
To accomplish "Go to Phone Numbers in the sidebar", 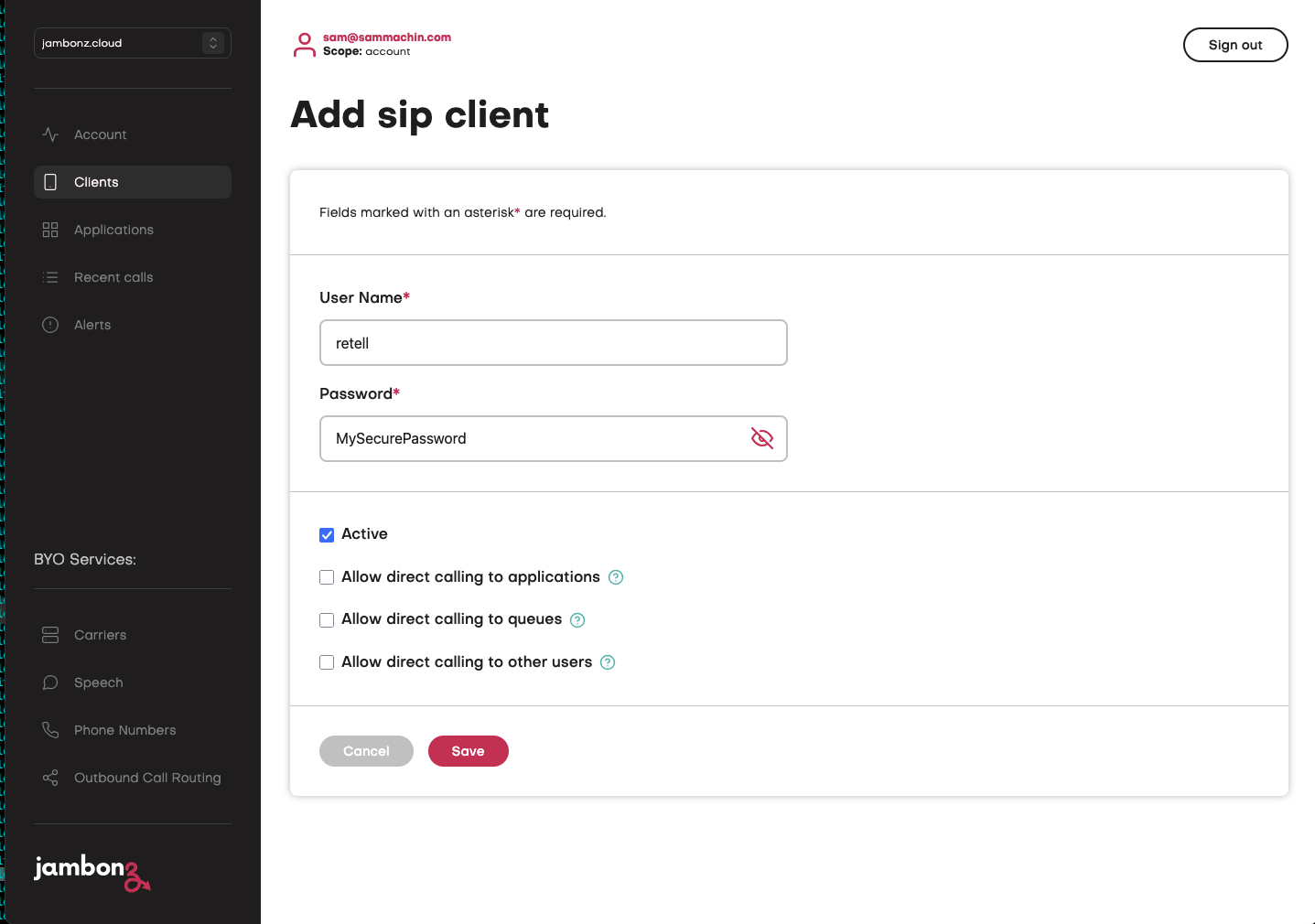I will click(x=124, y=730).
